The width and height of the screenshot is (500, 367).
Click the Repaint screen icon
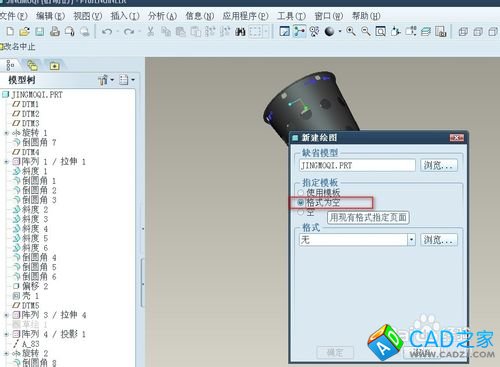285,32
